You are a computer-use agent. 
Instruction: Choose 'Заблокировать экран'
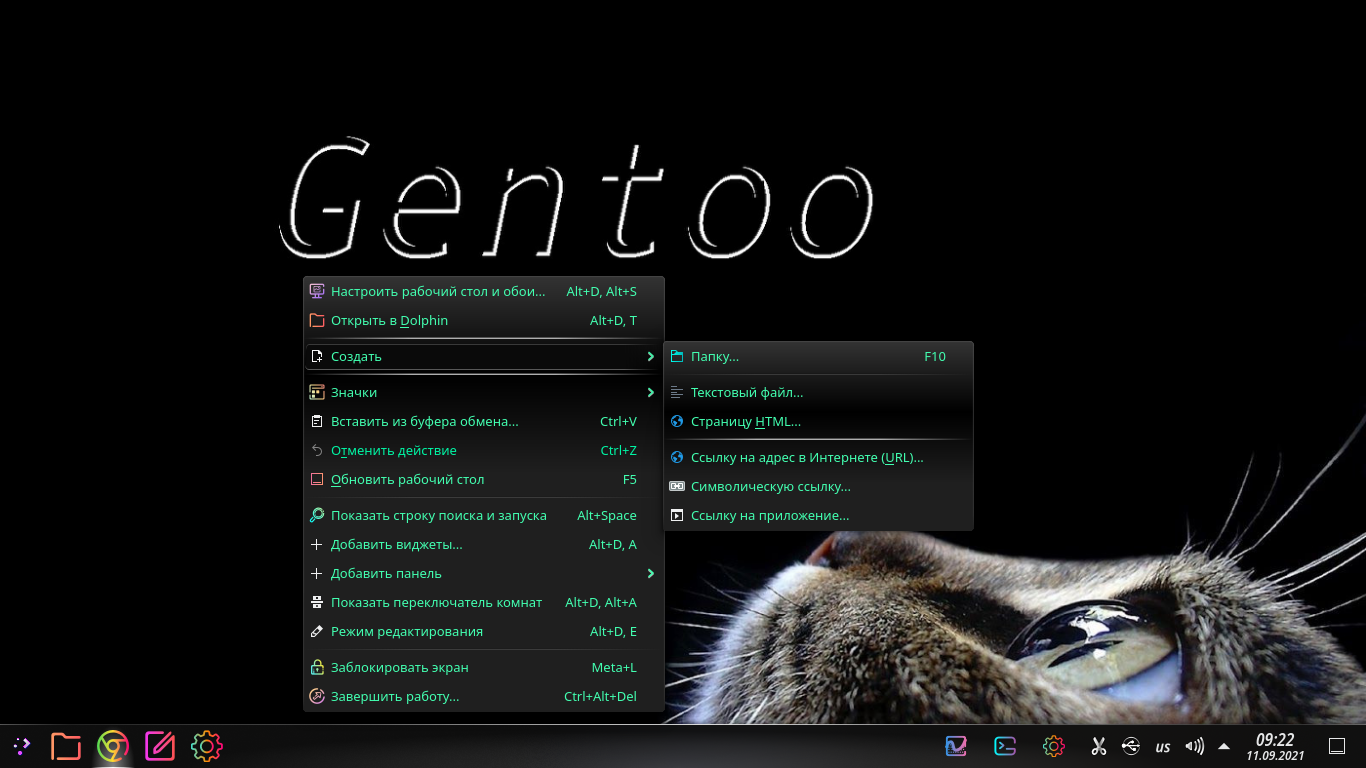[x=484, y=667]
